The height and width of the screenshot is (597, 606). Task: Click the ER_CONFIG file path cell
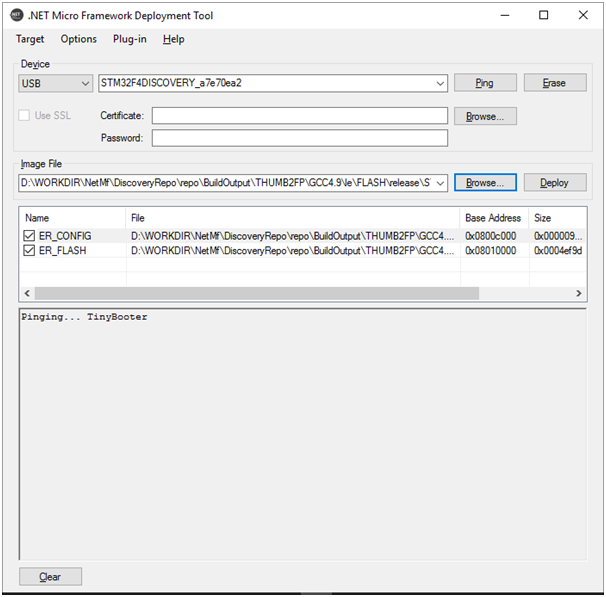293,236
